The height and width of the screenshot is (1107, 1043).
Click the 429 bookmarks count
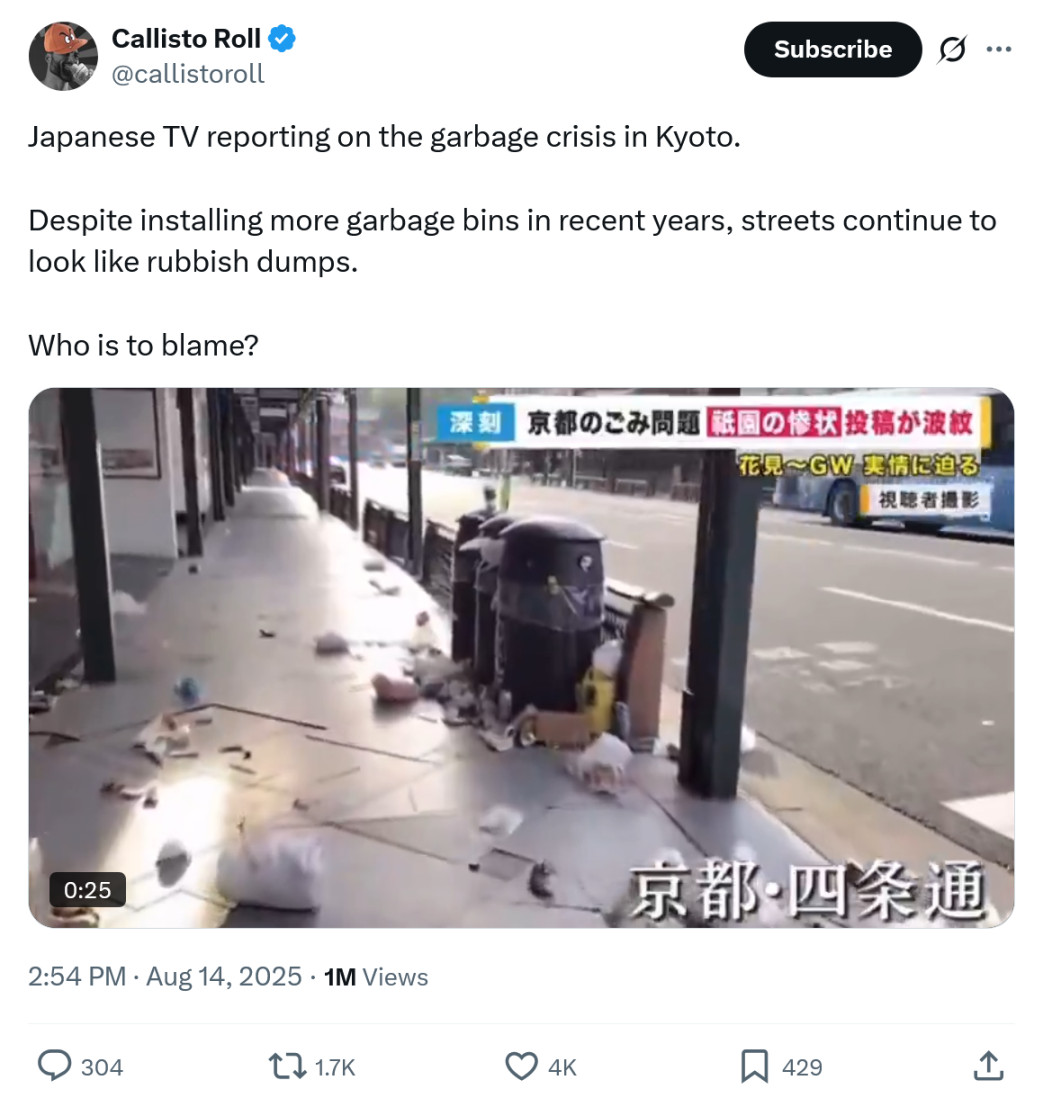click(802, 1067)
